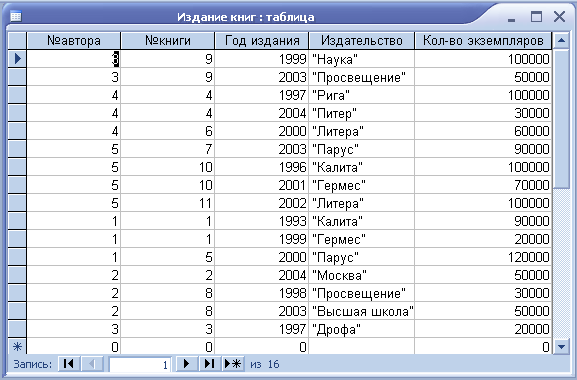Image resolution: width=577 pixels, height=380 pixels.
Task: Click the record number input field
Action: [140, 365]
